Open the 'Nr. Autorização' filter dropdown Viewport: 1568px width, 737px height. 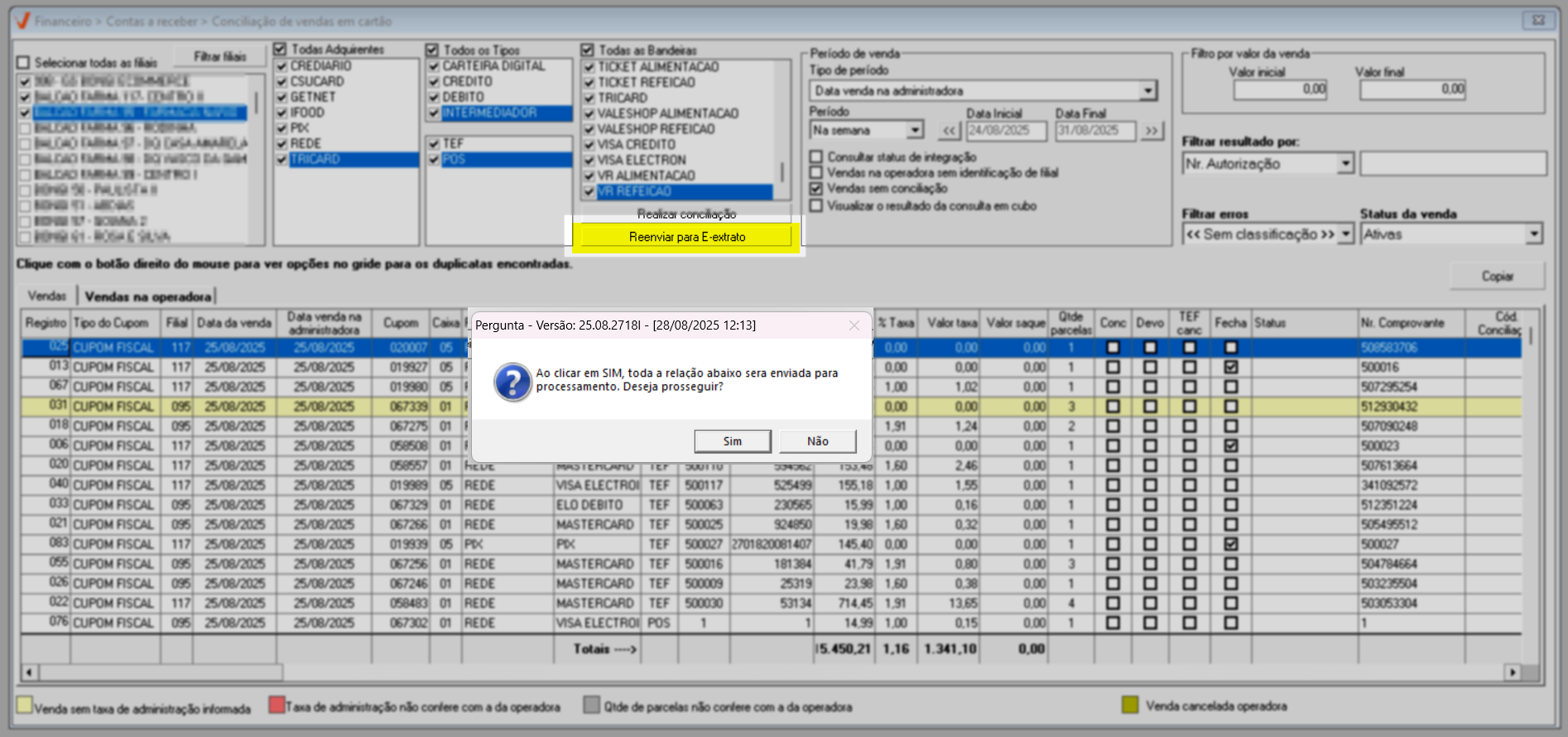click(1345, 164)
